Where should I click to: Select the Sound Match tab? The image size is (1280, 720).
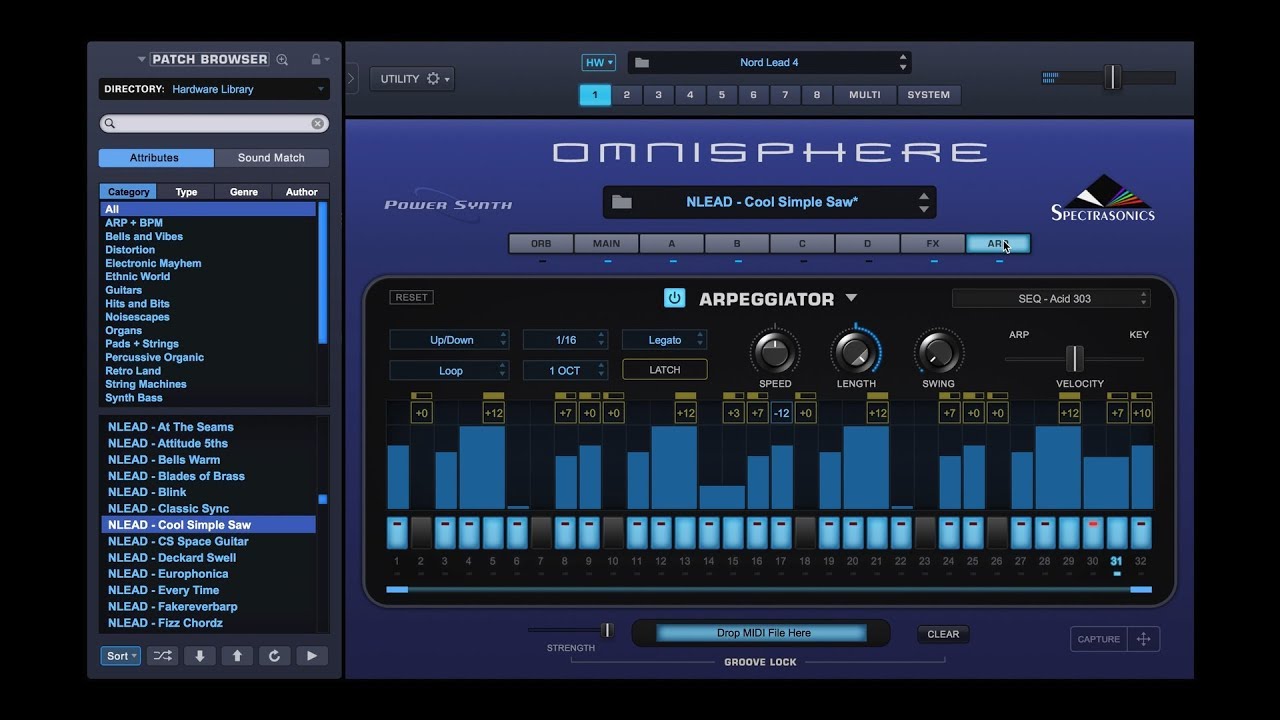271,158
